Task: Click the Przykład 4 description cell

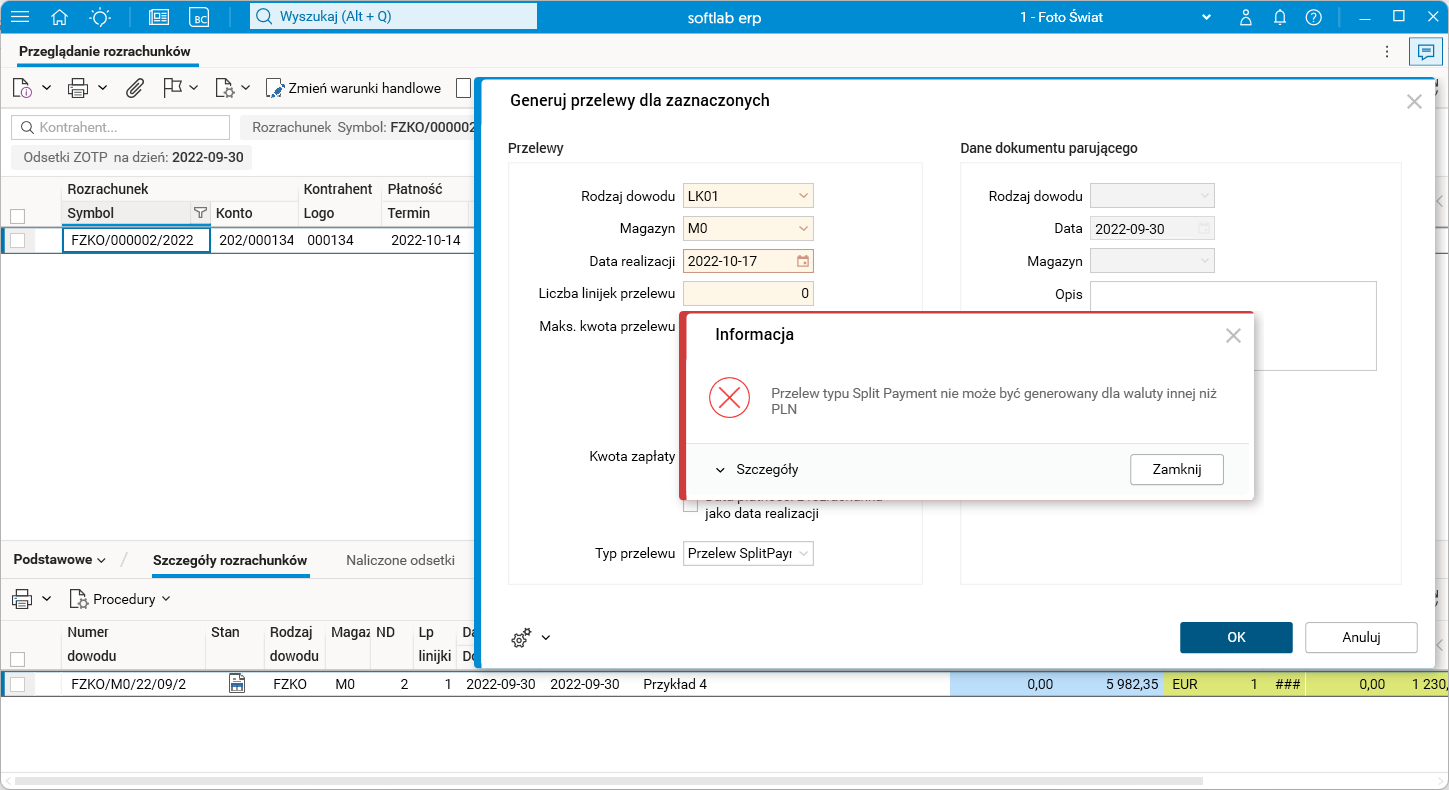Action: (675, 684)
